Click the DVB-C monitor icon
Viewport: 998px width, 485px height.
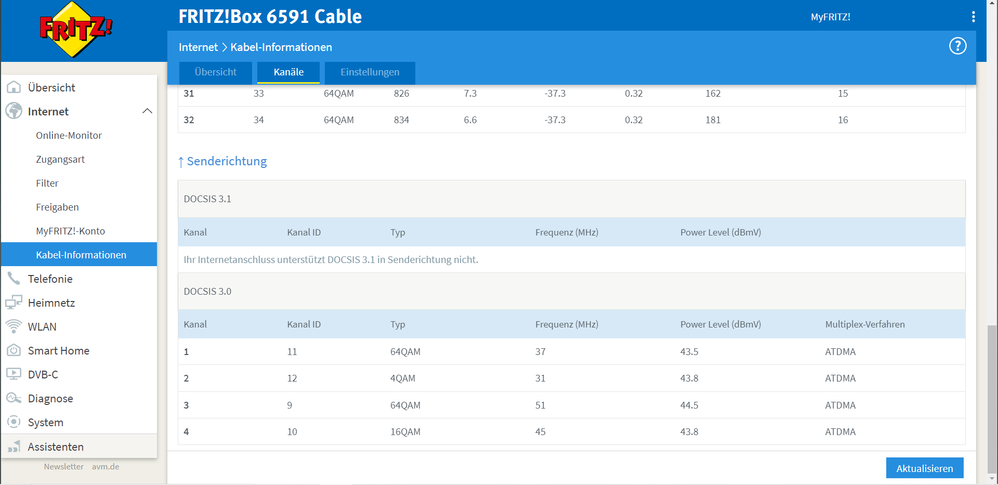click(14, 374)
